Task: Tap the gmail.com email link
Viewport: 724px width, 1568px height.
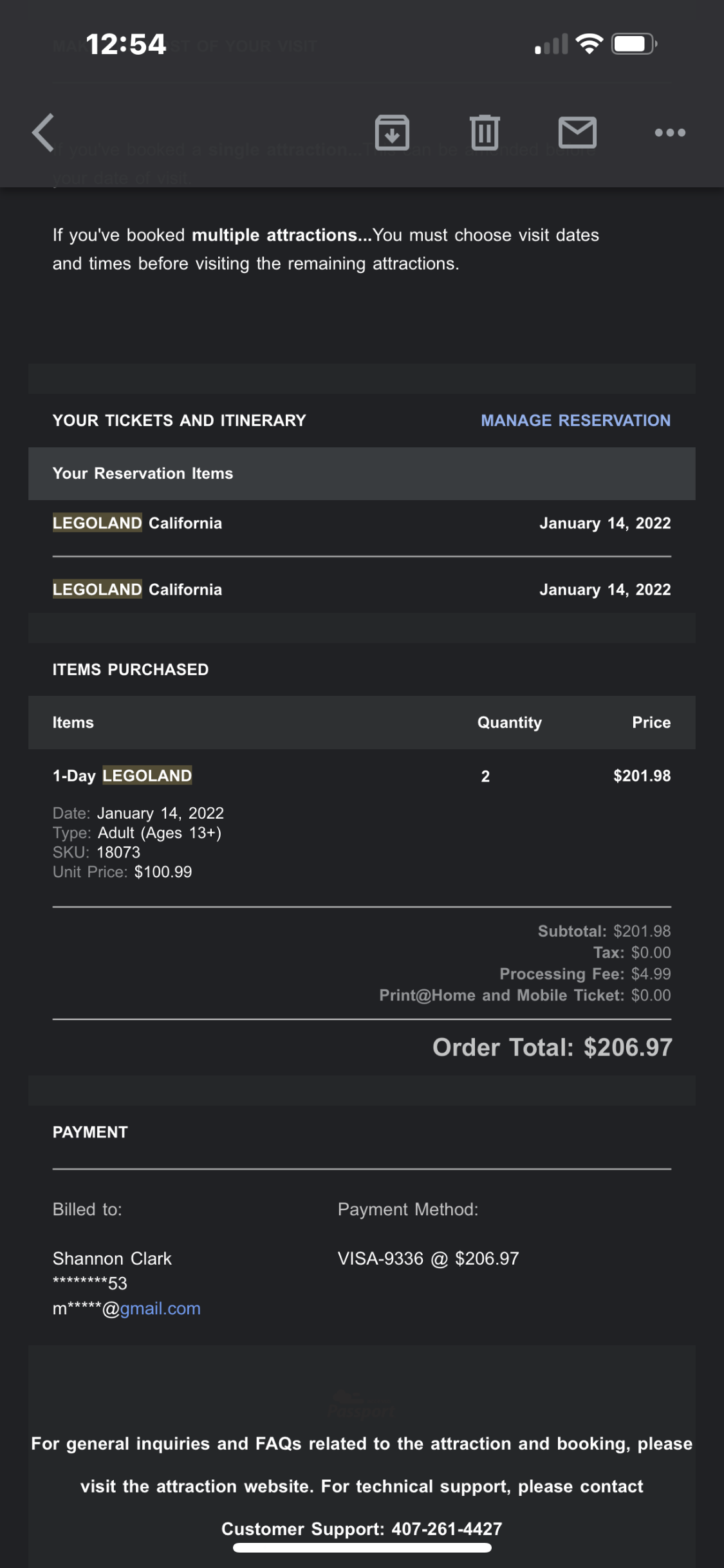Action: pos(160,1309)
